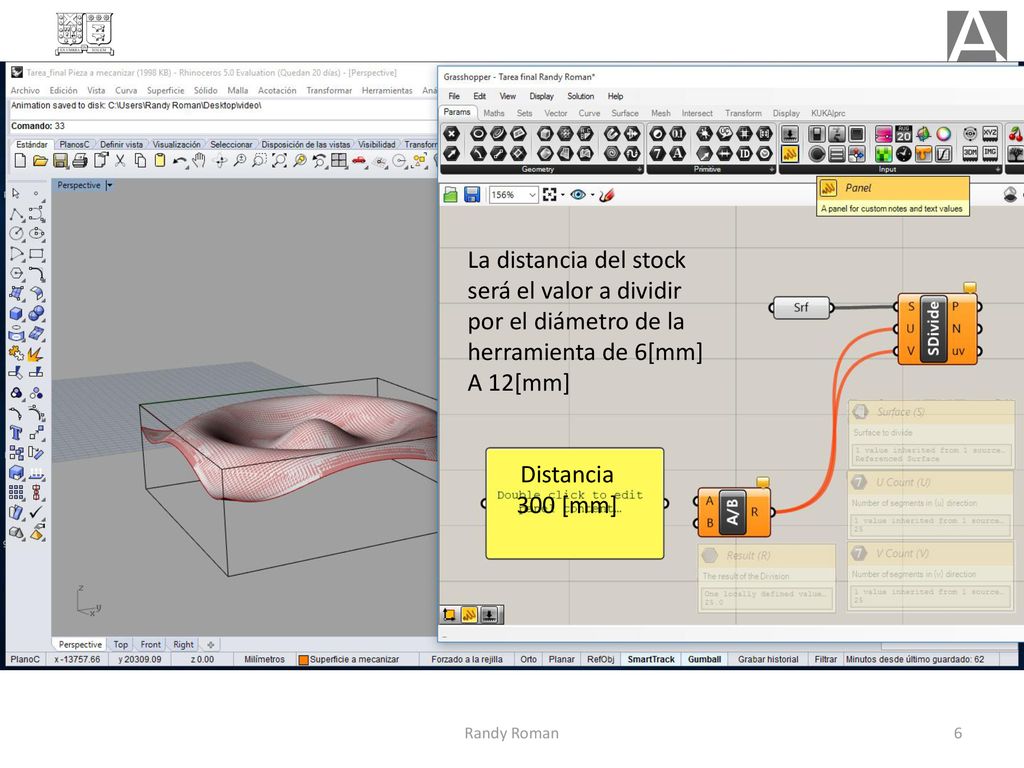Screen dimensions: 1024x768
Task: Toggle Filtrar in the Rhino status bar
Action: pos(825,660)
